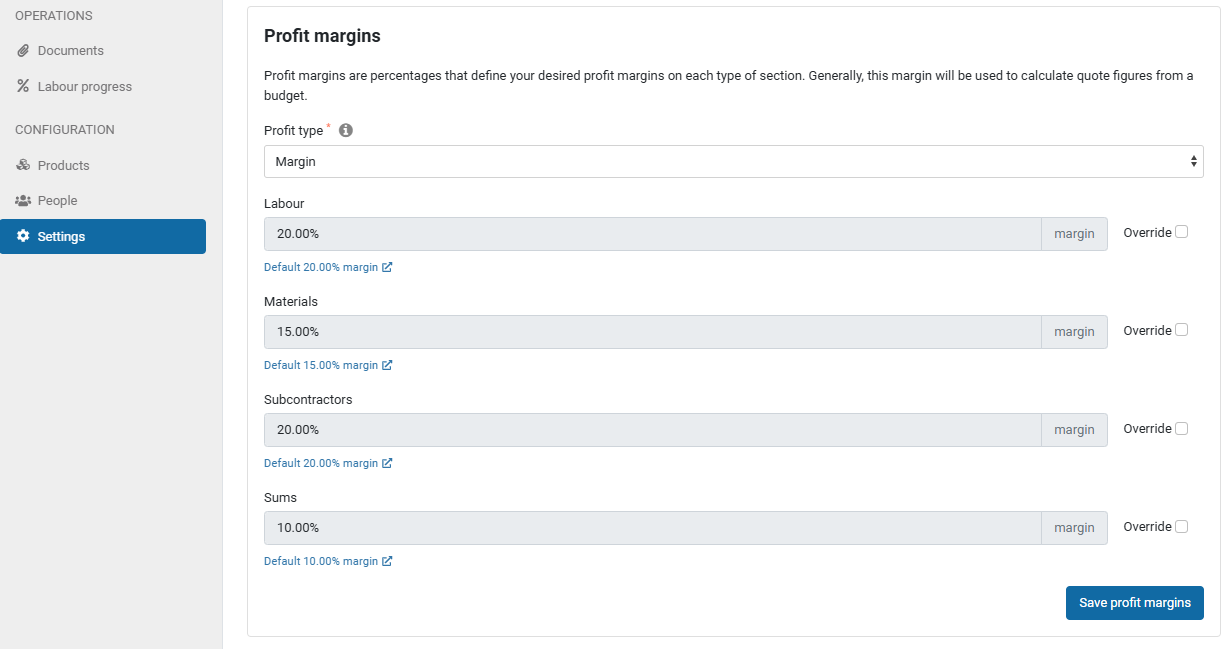The image size is (1227, 649).
Task: Open the Default 15.00% margin link
Action: coord(321,366)
